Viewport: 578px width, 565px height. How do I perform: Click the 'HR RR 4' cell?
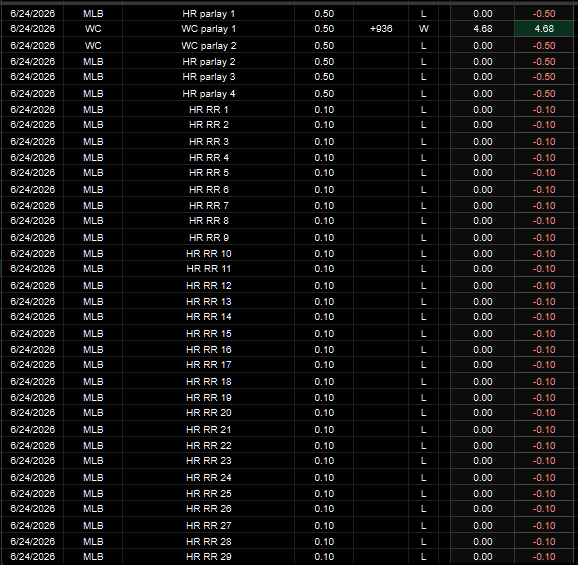click(x=209, y=157)
